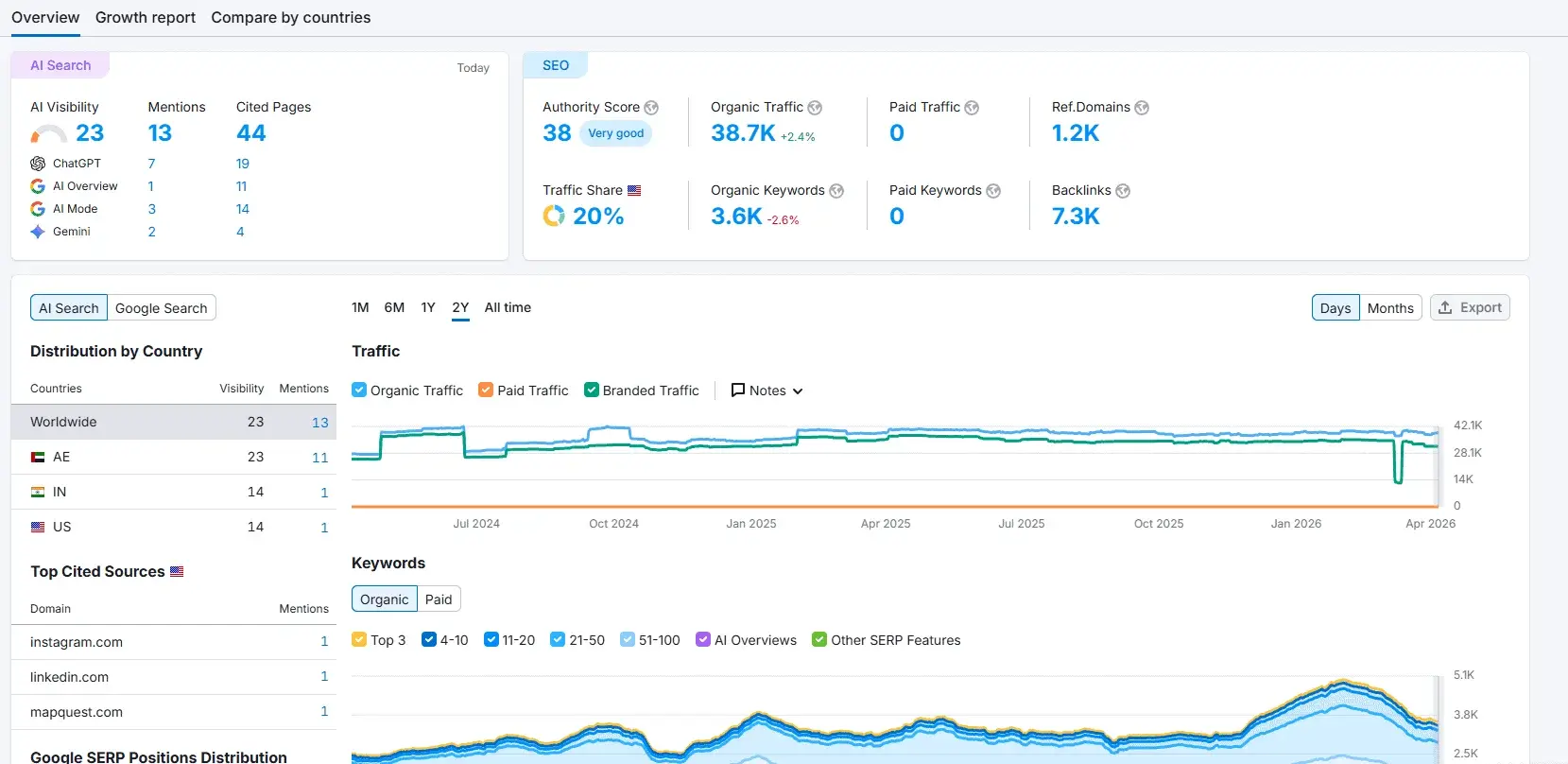Toggle the Paid Traffic orange checkbox
Viewport: 1568px width, 764px height.
tap(486, 390)
